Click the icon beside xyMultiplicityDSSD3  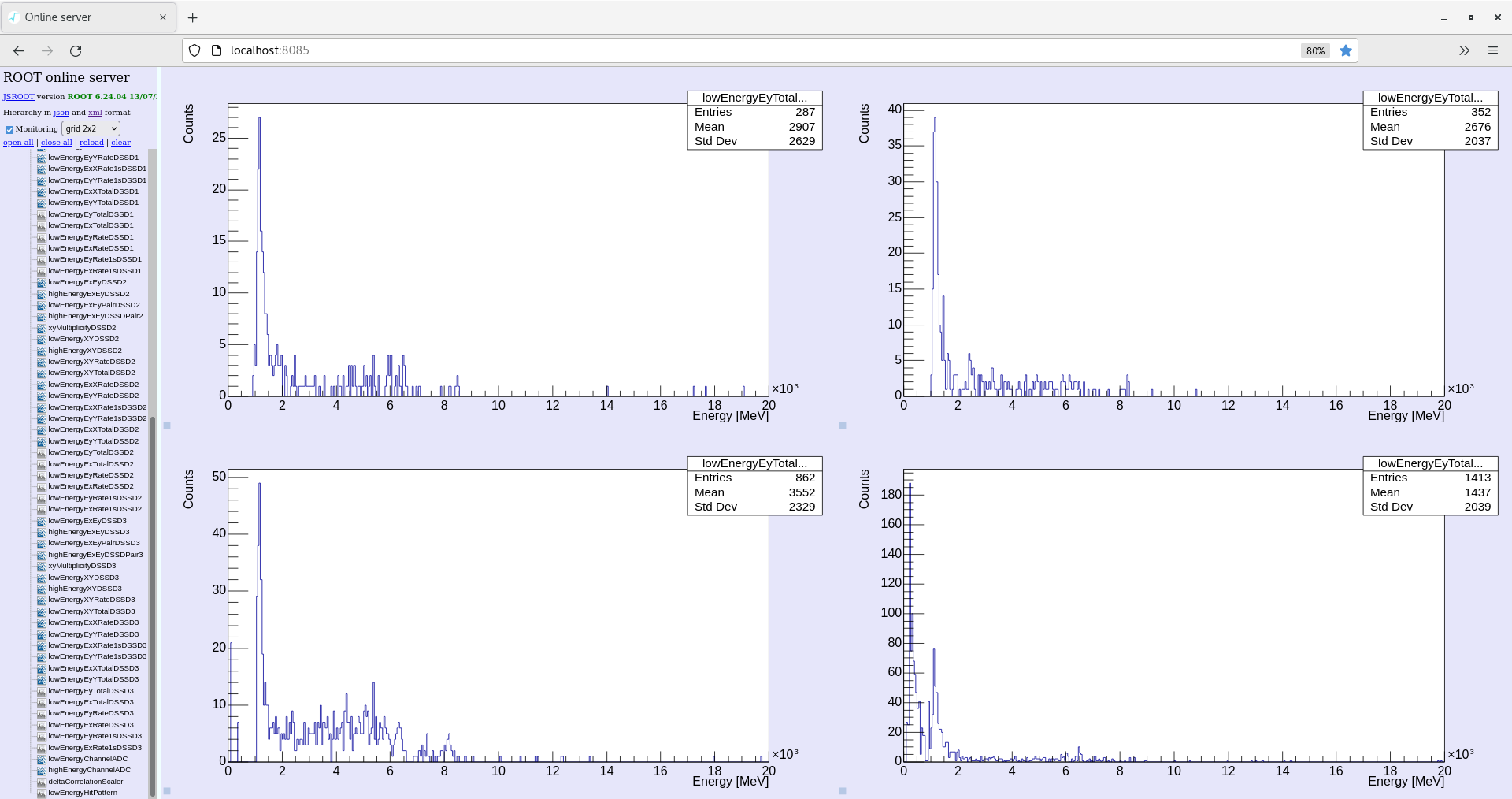click(42, 566)
